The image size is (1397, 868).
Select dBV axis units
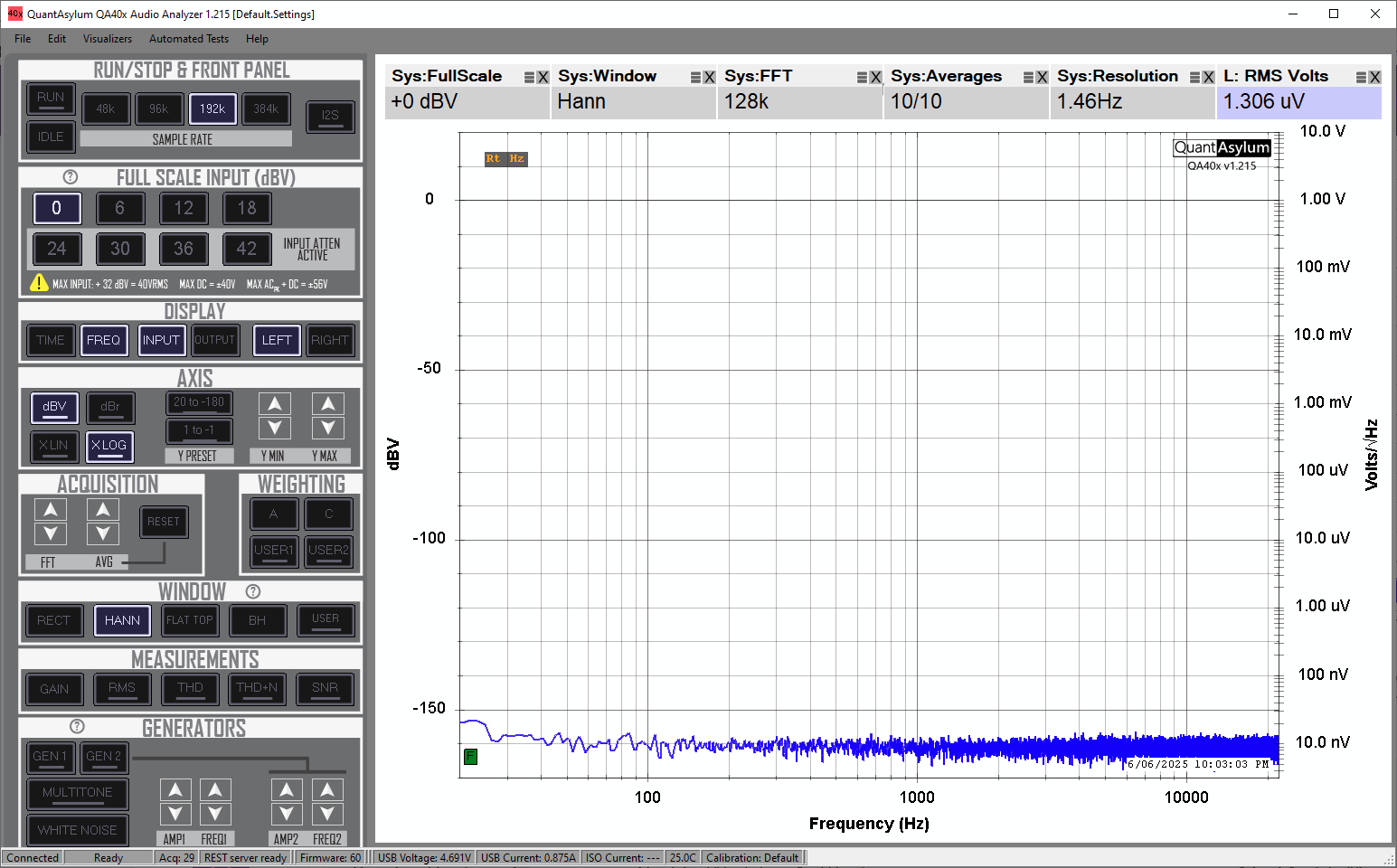pyautogui.click(x=54, y=408)
